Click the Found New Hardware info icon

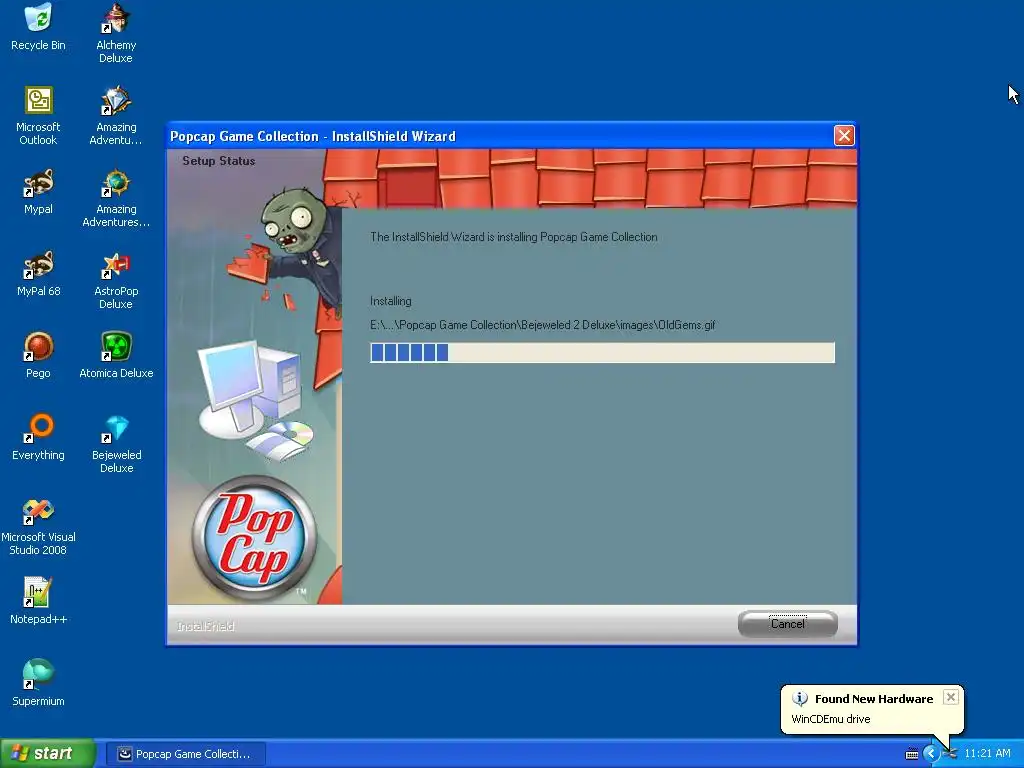[800, 699]
